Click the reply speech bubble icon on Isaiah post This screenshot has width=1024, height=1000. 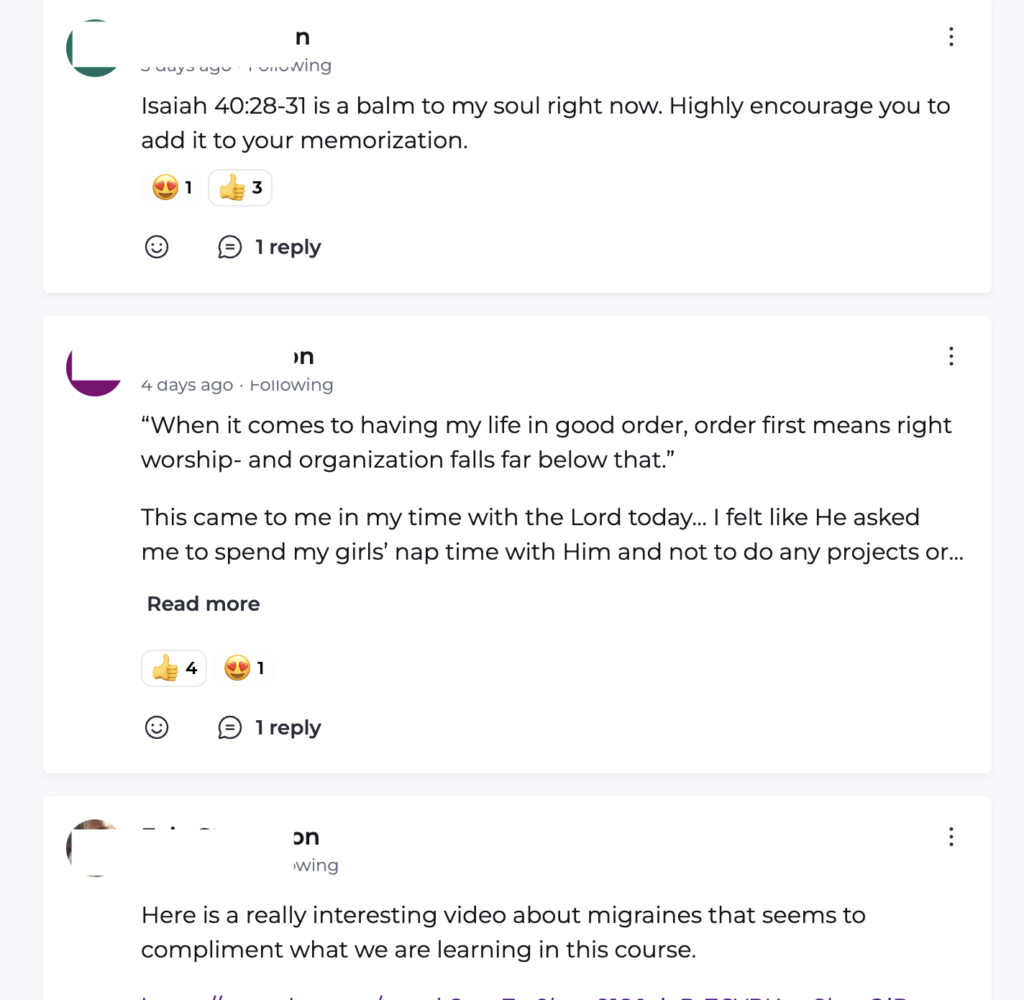pyautogui.click(x=230, y=247)
